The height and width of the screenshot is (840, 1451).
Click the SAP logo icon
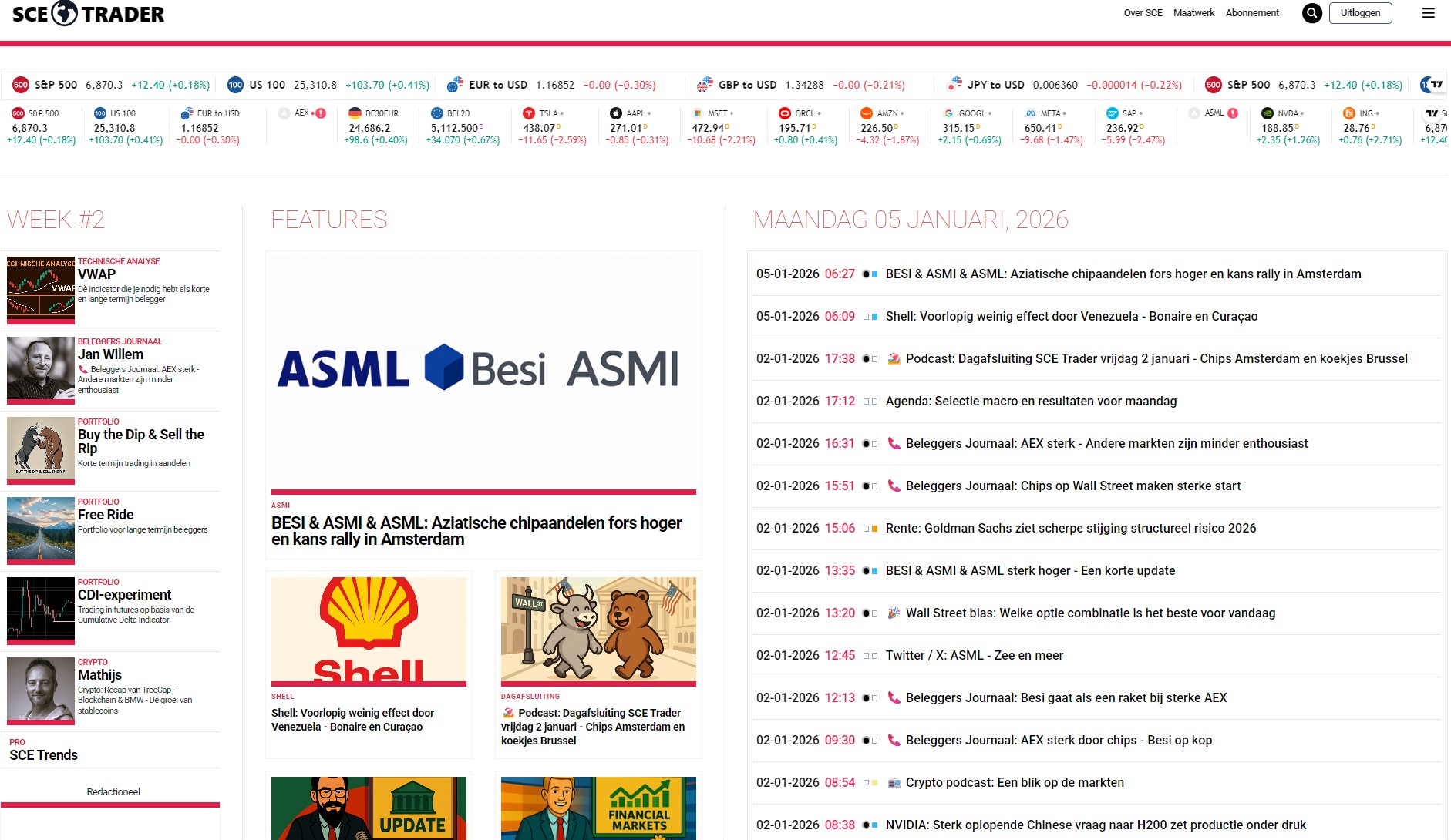[1113, 113]
